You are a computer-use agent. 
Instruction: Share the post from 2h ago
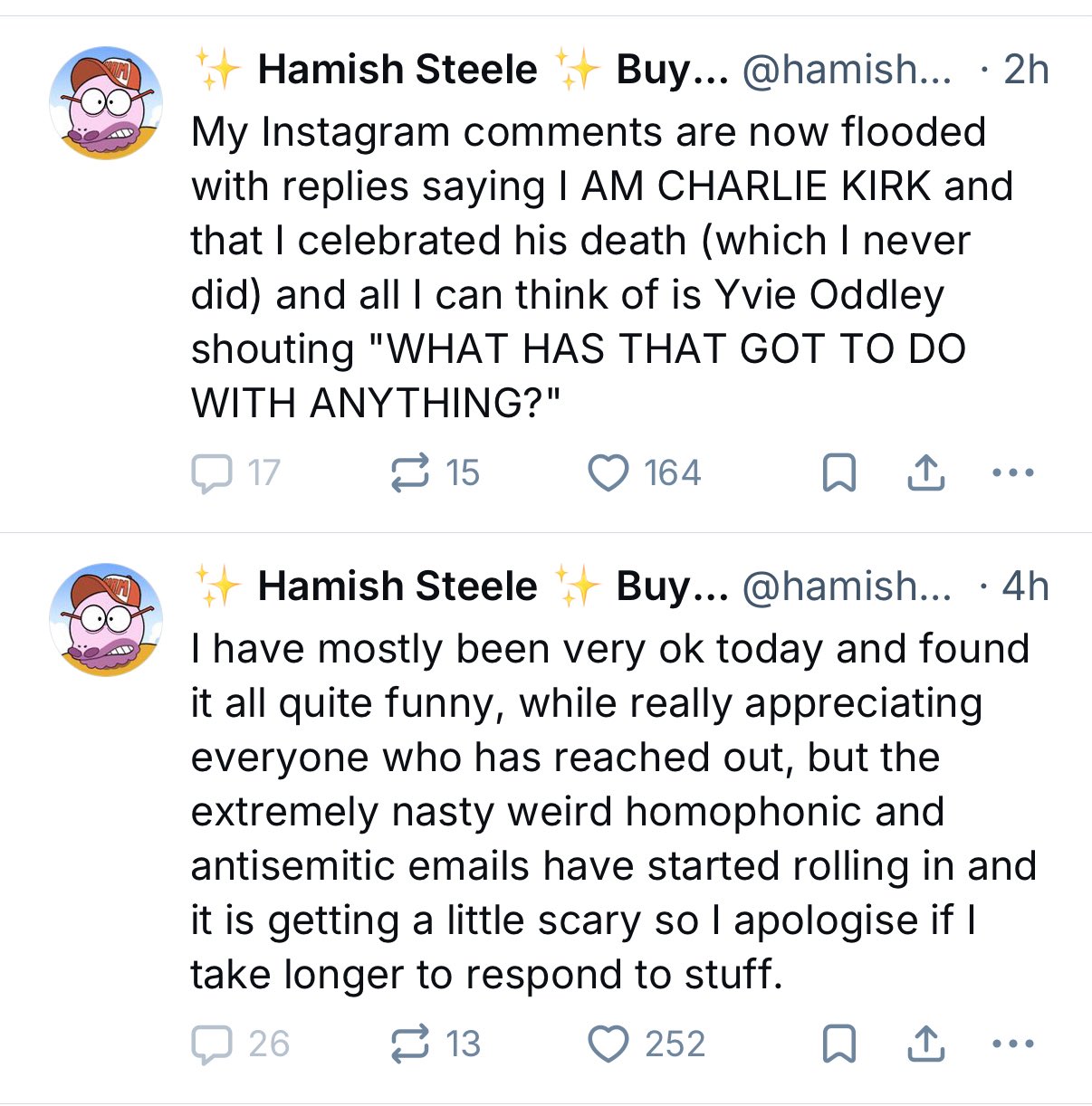[x=925, y=473]
